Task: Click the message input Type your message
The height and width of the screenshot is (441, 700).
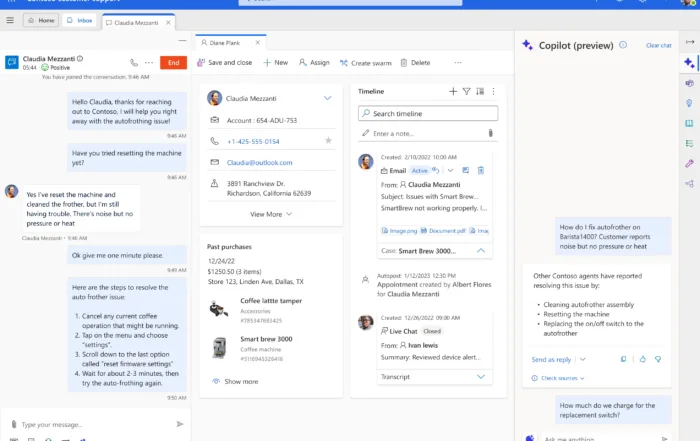Action: click(x=96, y=424)
